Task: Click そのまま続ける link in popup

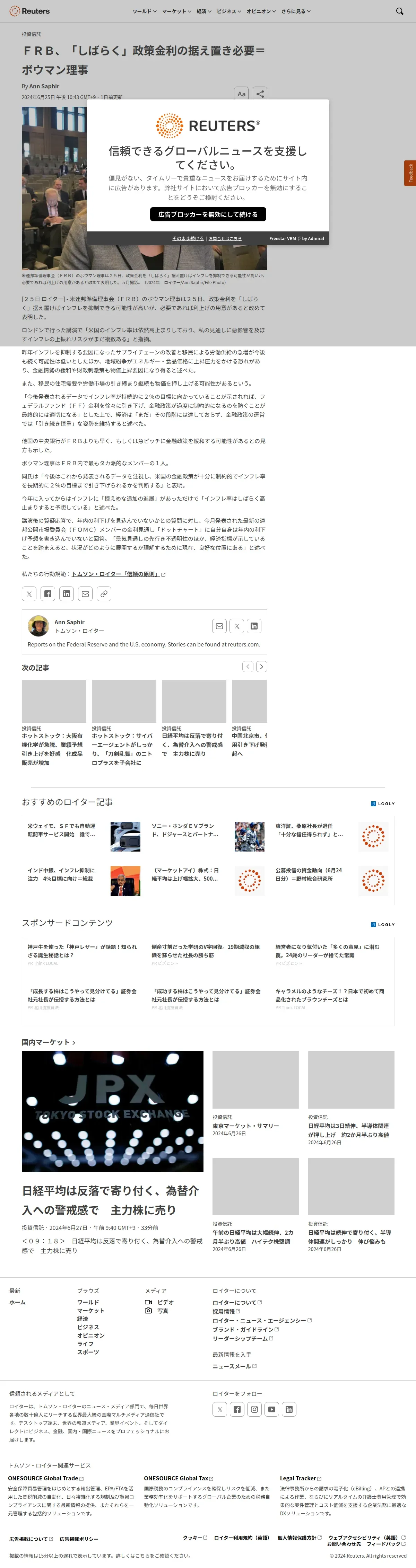Action: [188, 239]
